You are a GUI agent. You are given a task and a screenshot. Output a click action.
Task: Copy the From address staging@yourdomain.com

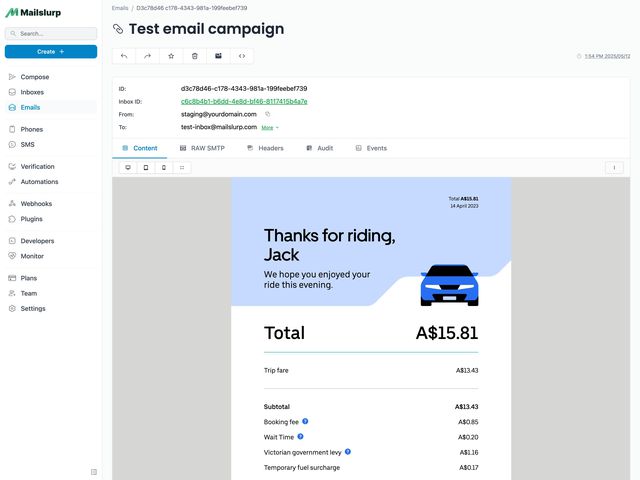pyautogui.click(x=267, y=114)
